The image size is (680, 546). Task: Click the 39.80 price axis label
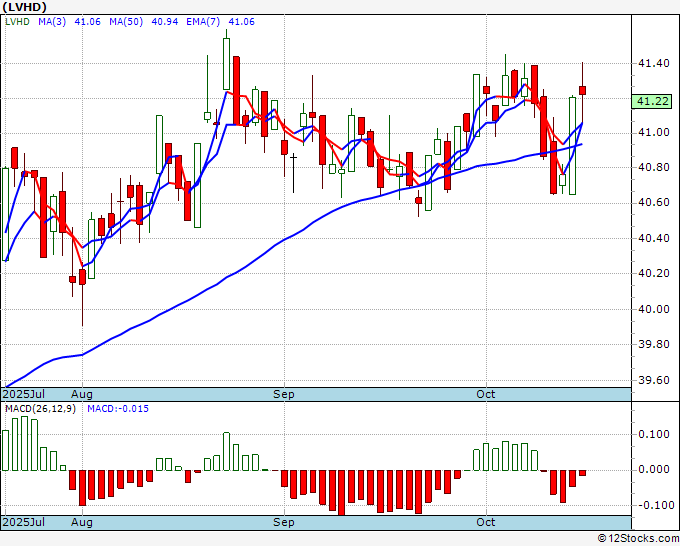tap(654, 344)
